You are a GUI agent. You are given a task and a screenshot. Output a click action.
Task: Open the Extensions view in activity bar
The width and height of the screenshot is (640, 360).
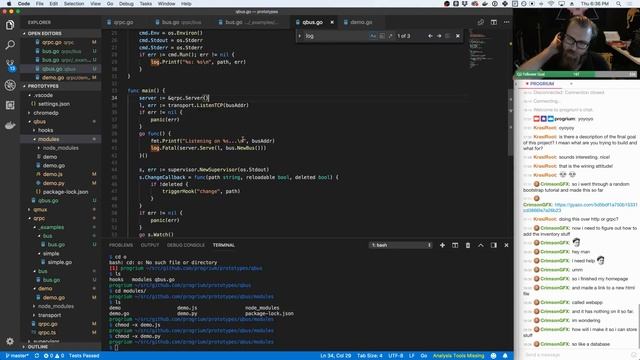(10, 105)
